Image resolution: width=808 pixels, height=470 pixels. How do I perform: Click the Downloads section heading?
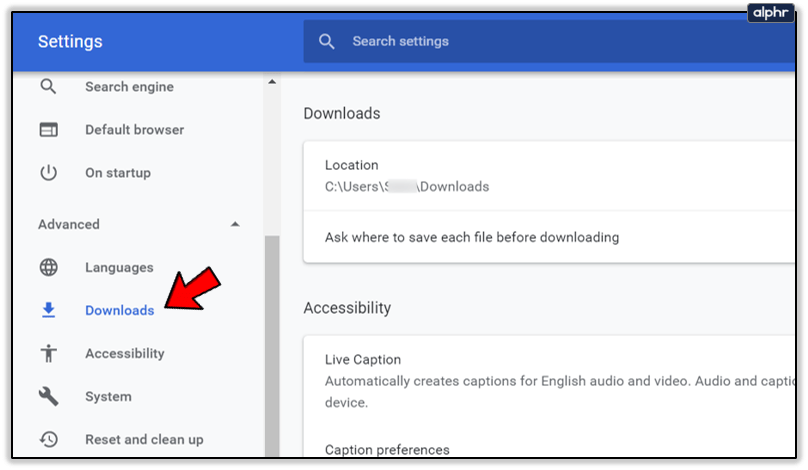click(x=342, y=113)
